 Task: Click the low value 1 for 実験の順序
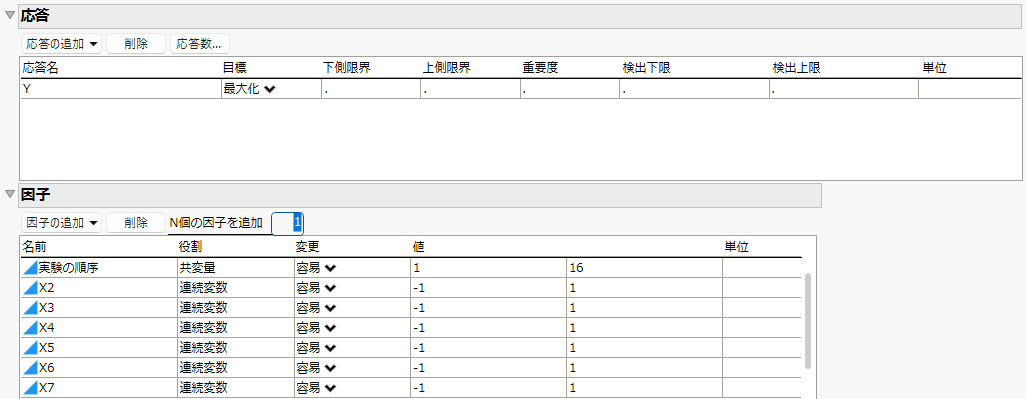tap(488, 268)
